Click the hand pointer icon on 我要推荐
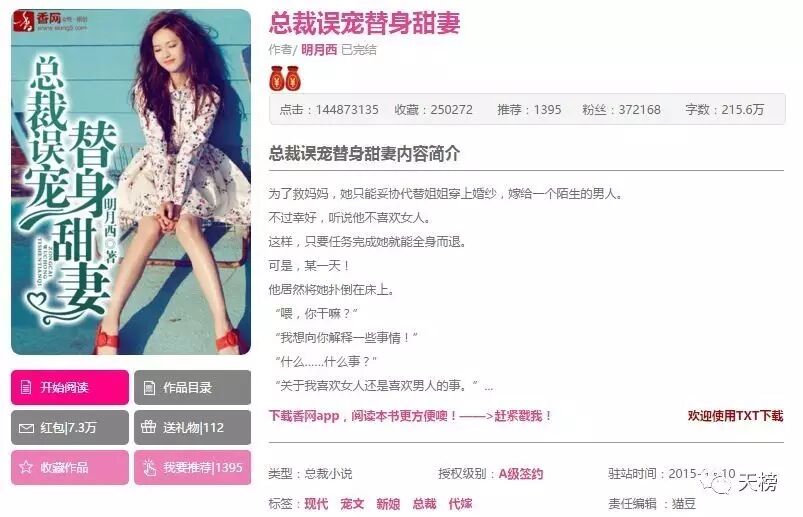This screenshot has width=803, height=517. pyautogui.click(x=150, y=467)
